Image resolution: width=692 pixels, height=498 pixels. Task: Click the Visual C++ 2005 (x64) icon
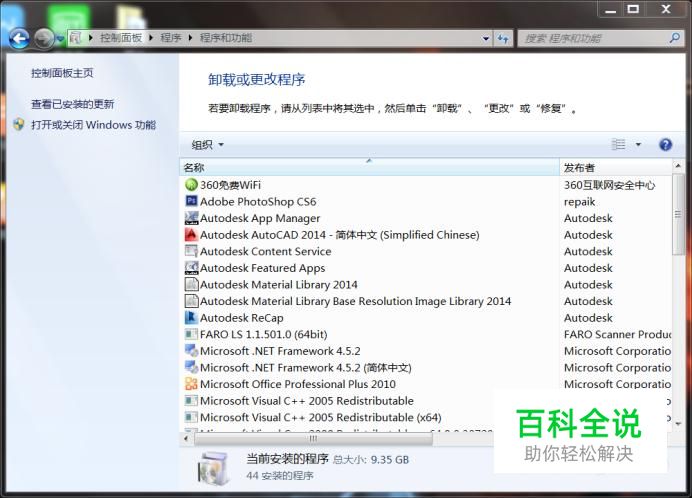(191, 417)
